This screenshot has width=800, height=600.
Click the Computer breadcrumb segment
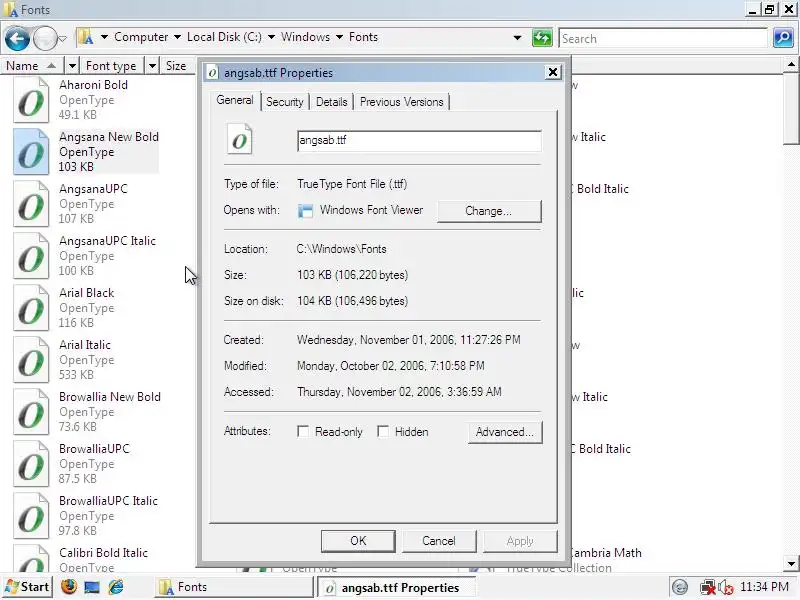[x=141, y=37]
